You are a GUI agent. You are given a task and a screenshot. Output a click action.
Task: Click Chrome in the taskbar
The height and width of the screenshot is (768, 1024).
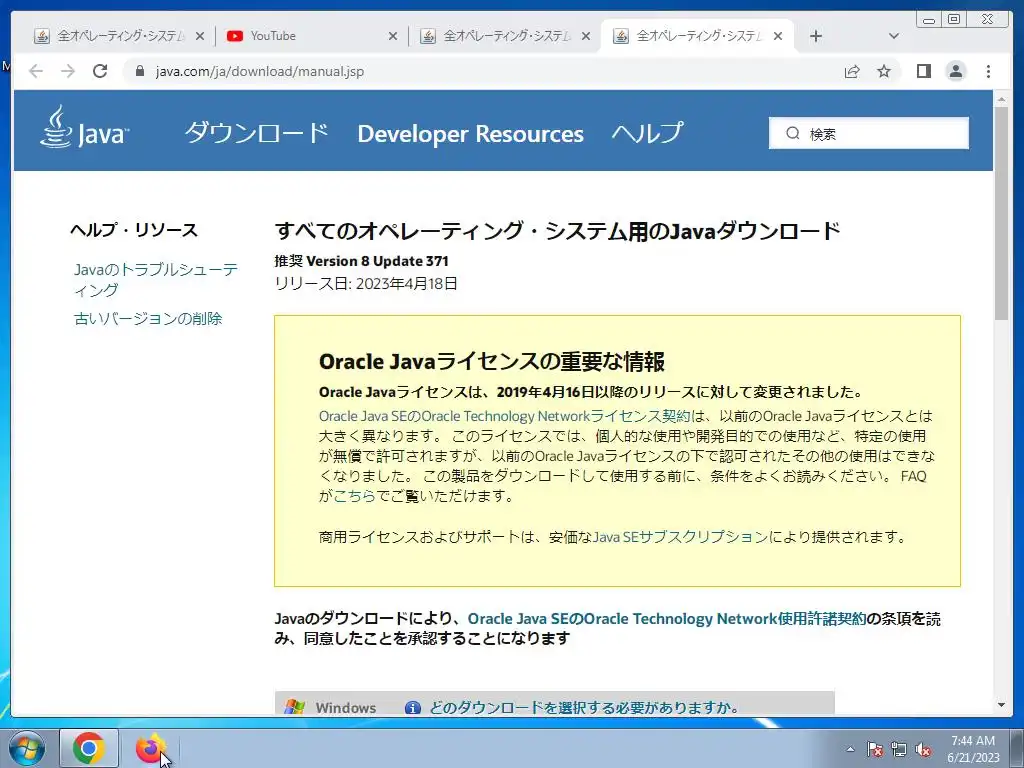[x=89, y=748]
